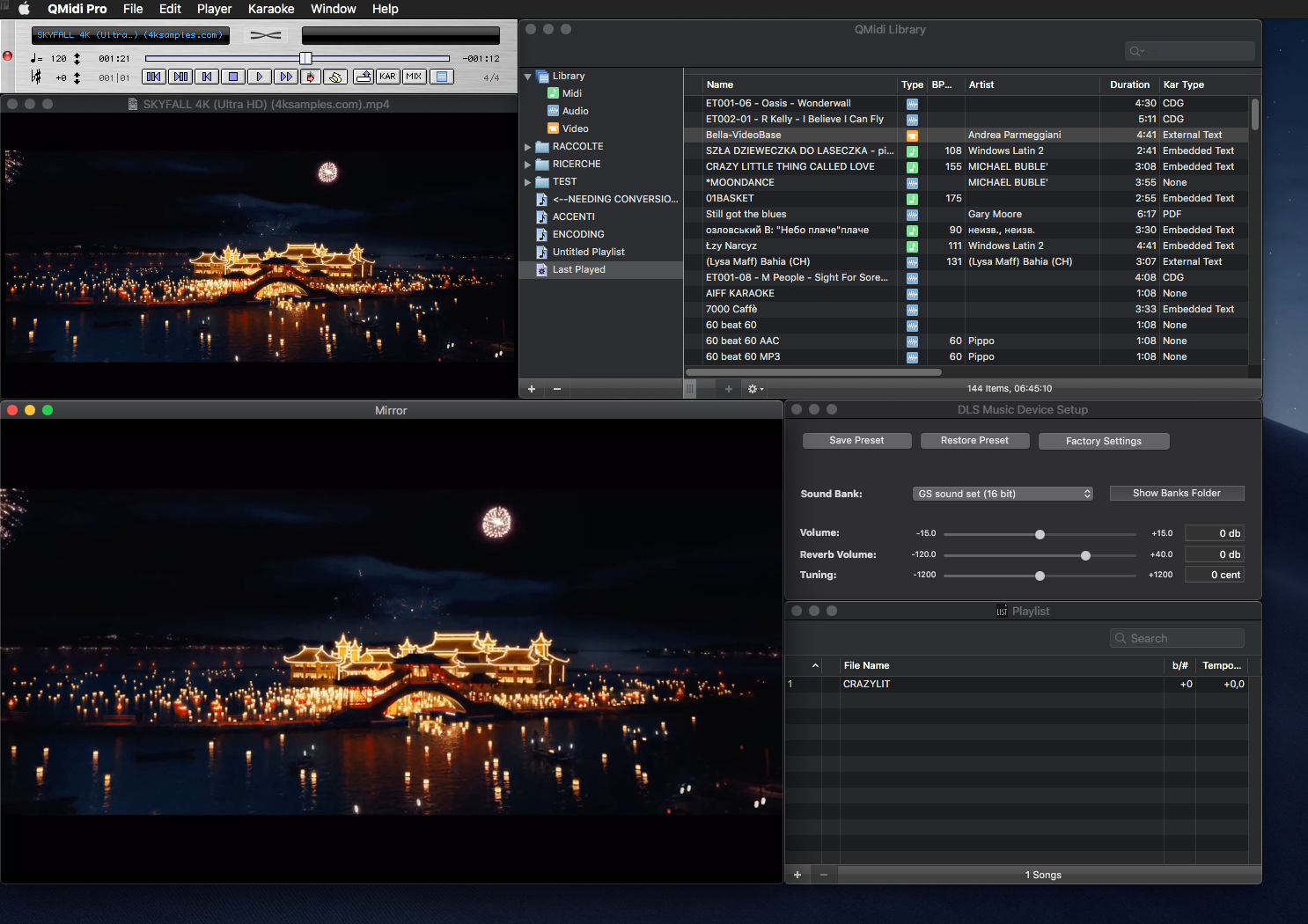Click the transpose stepper next to +0
The image size is (1308, 924).
click(x=77, y=77)
